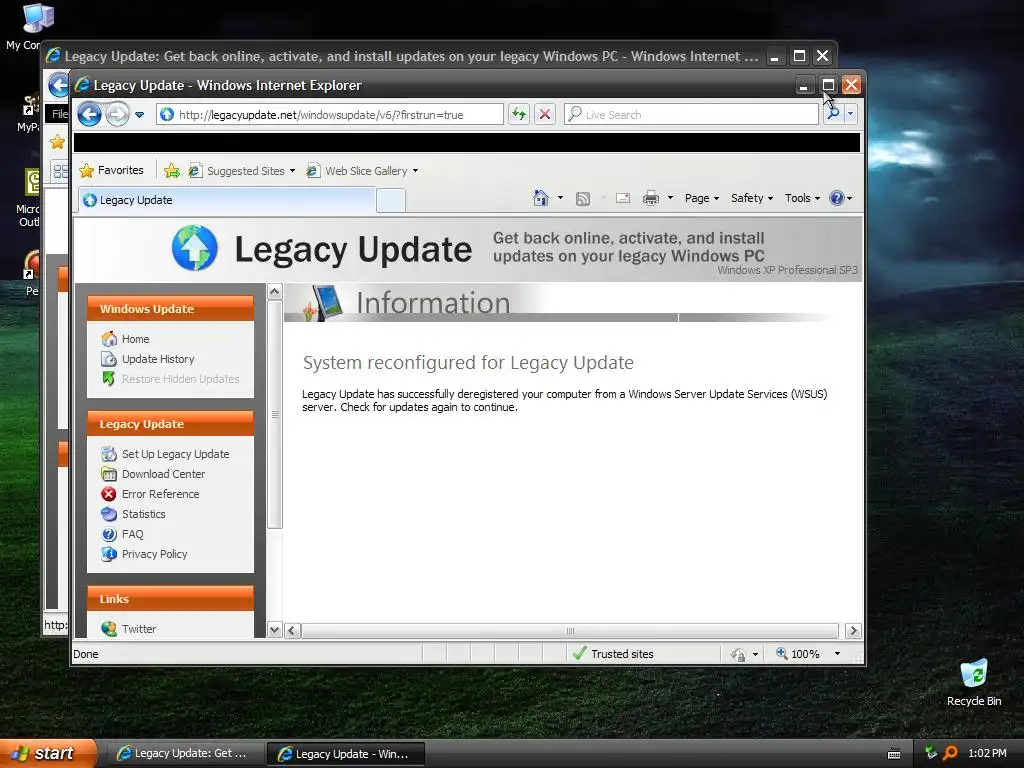Open the Print dropdown arrow
The height and width of the screenshot is (768, 1024).
(x=670, y=198)
